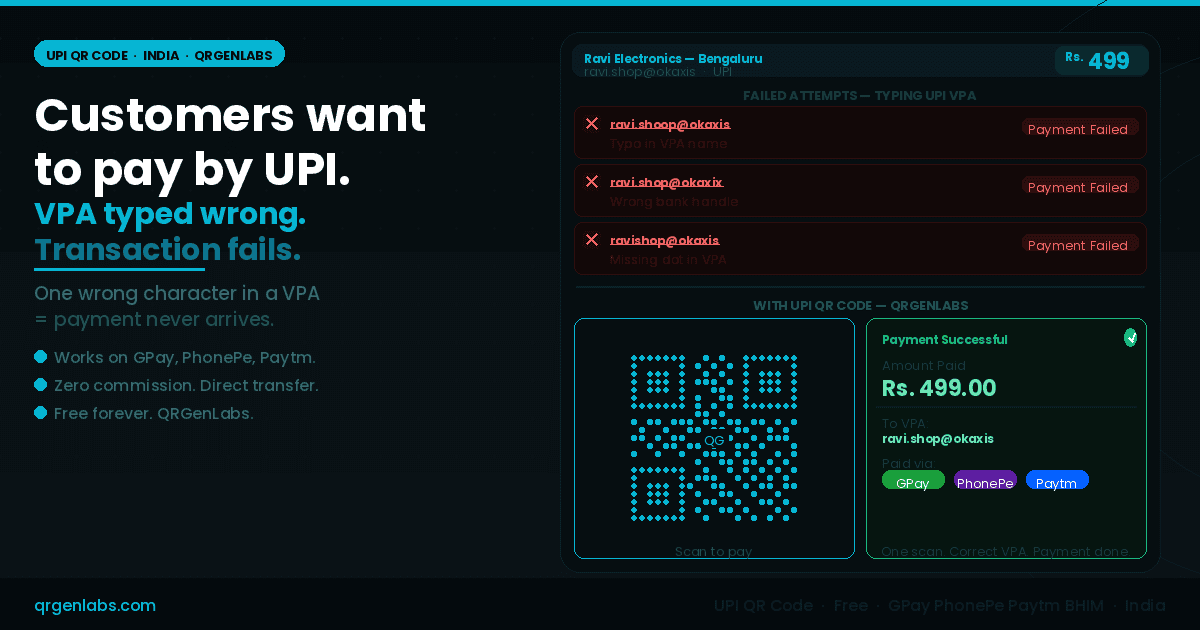Click the Ravi Electronics — Bengaluru title
The height and width of the screenshot is (630, 1200).
coord(673,58)
